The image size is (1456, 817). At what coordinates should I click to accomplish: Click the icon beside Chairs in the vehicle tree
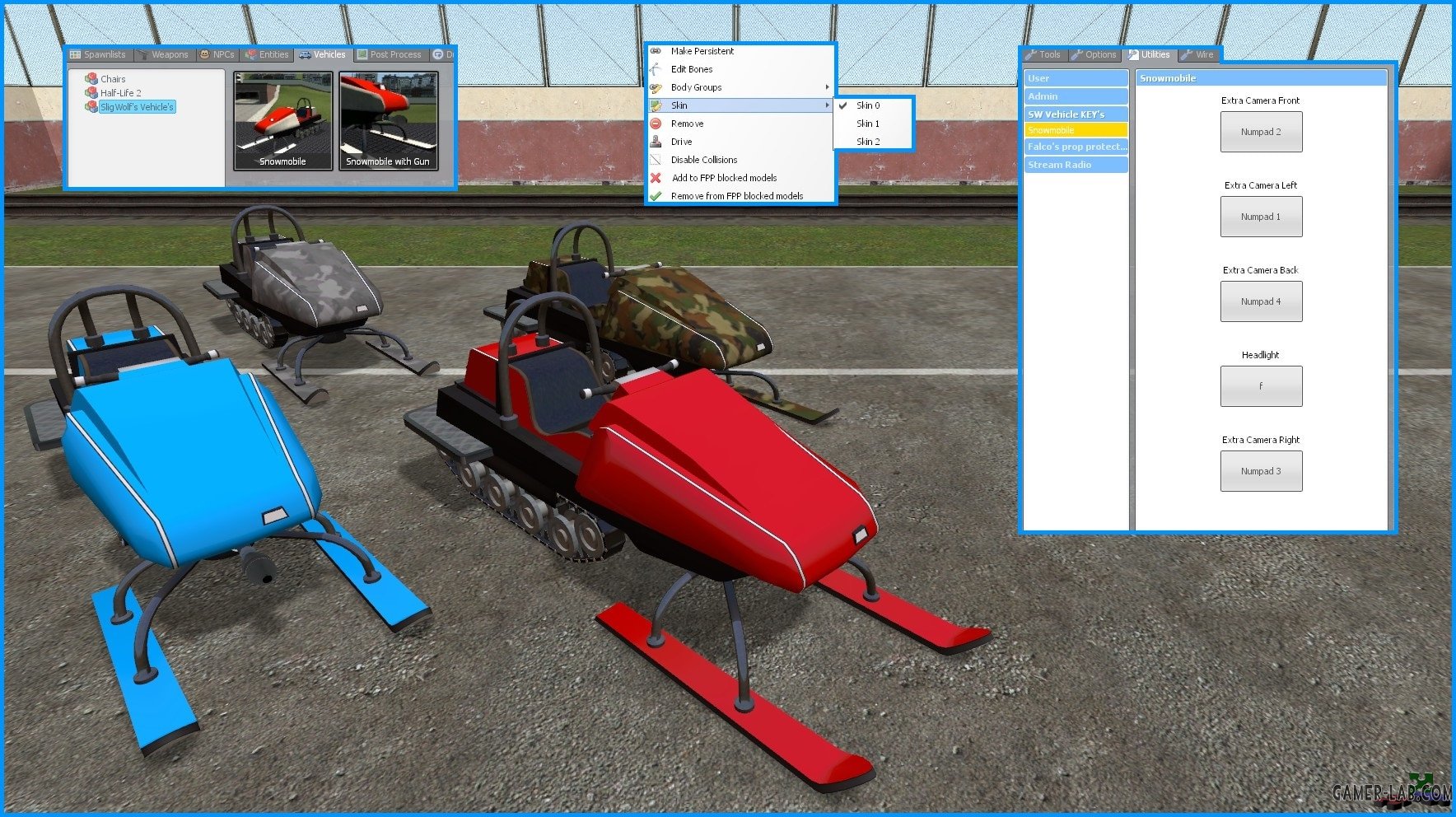pos(91,79)
